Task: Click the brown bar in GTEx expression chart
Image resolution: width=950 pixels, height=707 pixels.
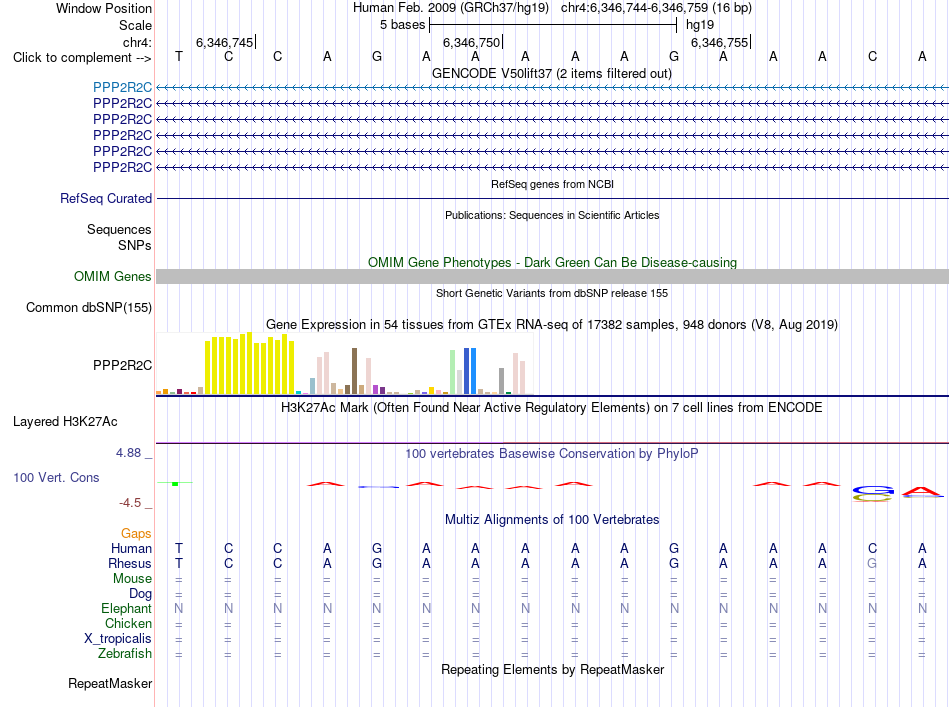Action: [354, 371]
